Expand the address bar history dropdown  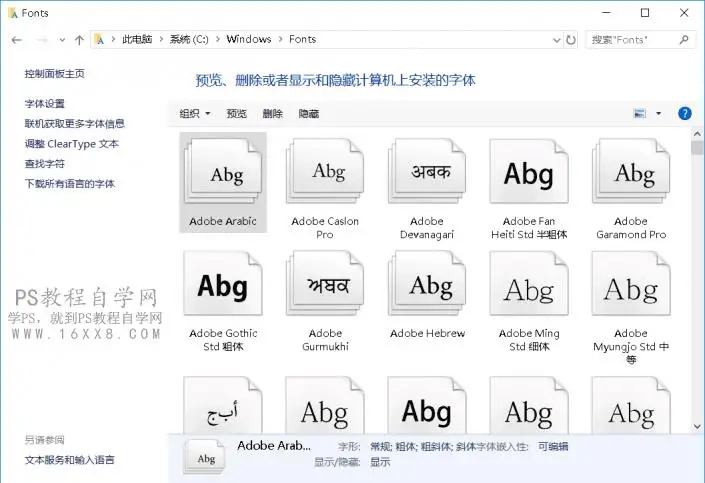[557, 40]
